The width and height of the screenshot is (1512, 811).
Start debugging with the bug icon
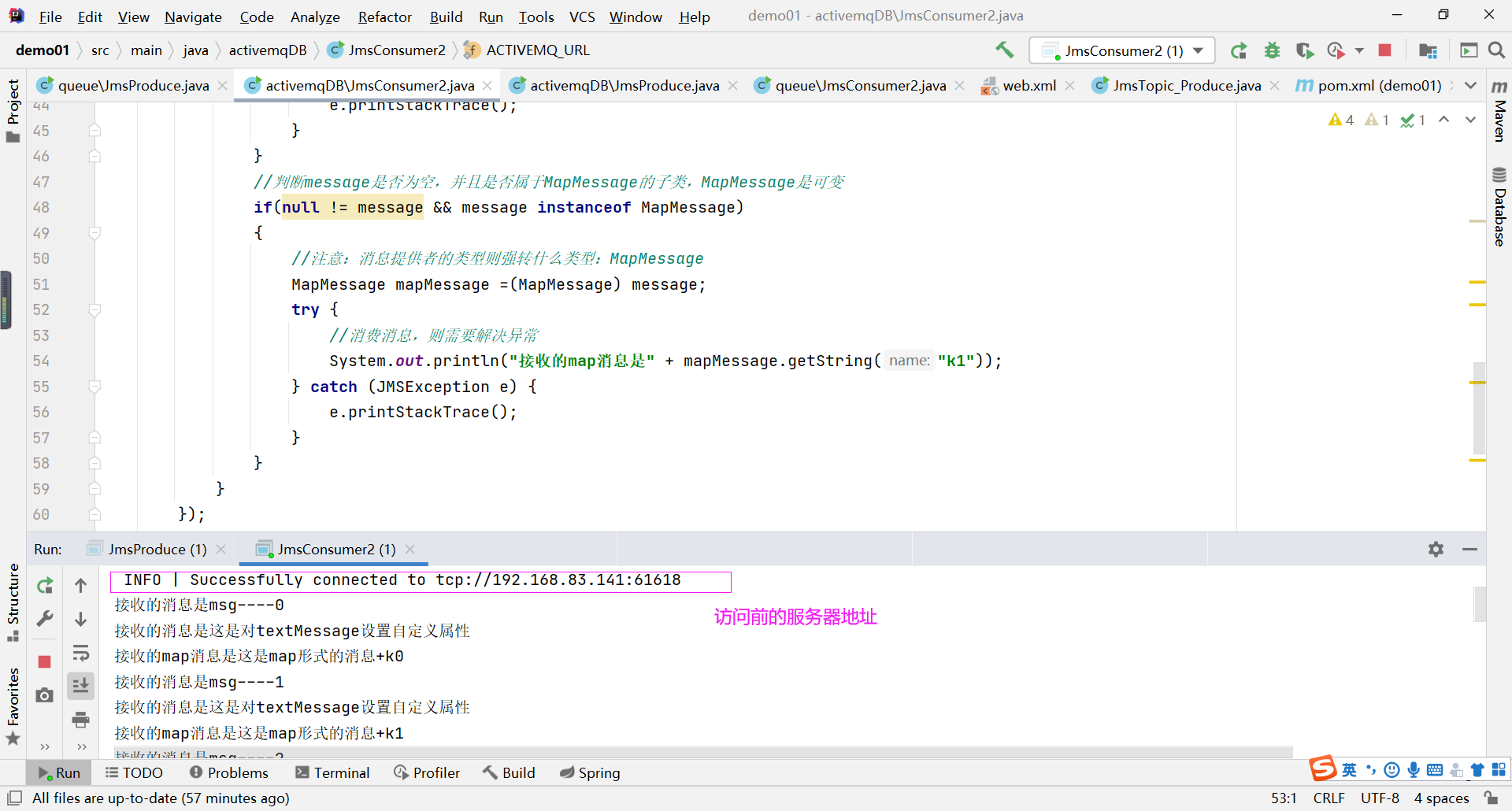1272,50
